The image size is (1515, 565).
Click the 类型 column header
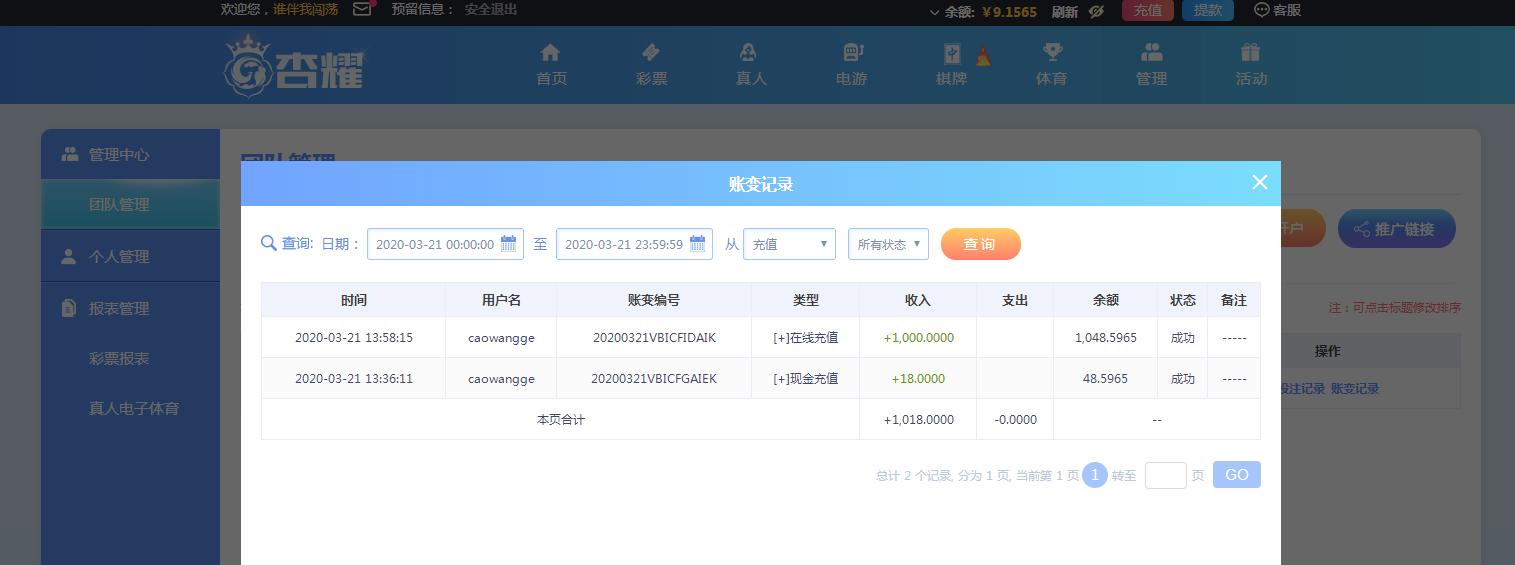[805, 300]
